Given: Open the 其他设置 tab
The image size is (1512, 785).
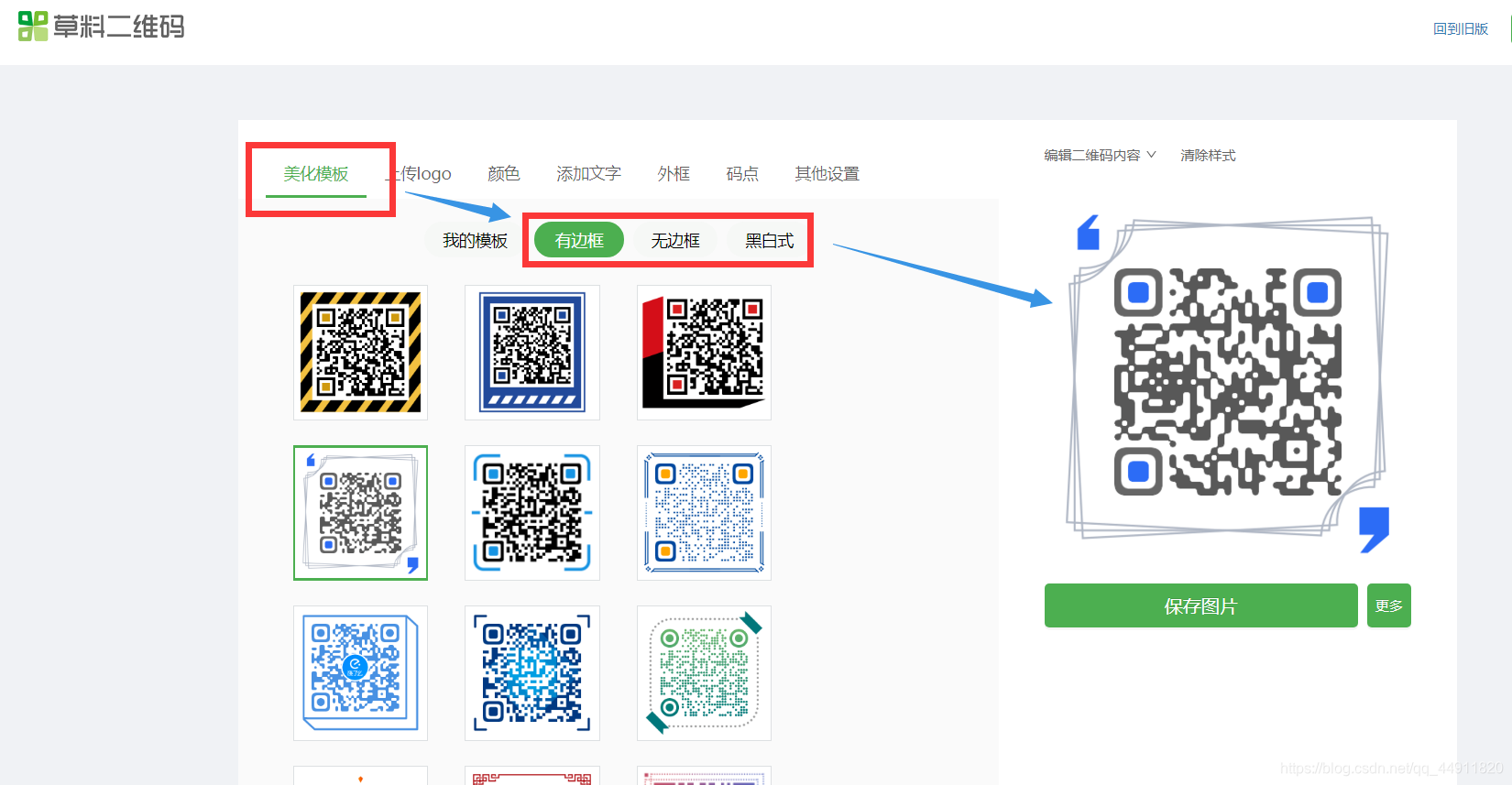Looking at the screenshot, I should tap(827, 174).
